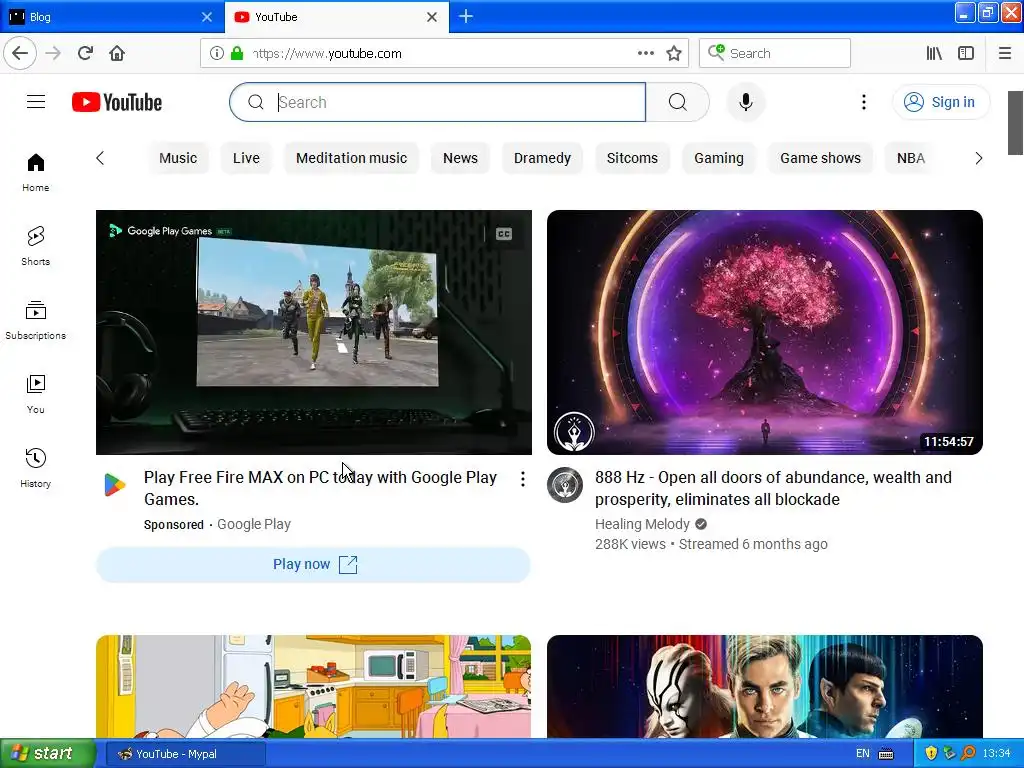
Task: Activate voice search microphone
Action: pos(745,102)
